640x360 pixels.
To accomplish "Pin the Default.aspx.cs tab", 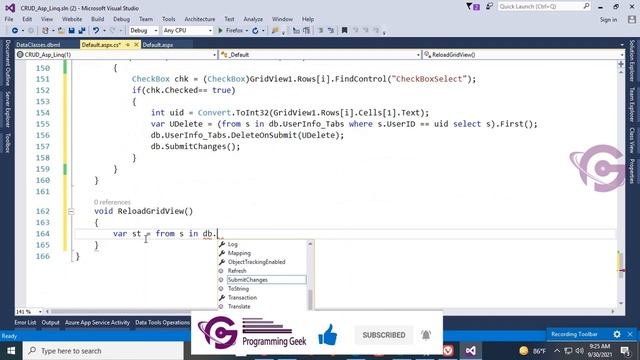I will pos(128,44).
